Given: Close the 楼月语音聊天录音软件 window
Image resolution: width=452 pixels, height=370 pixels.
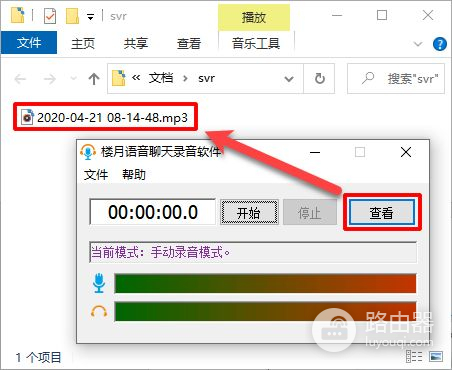Looking at the screenshot, I should point(406,152).
